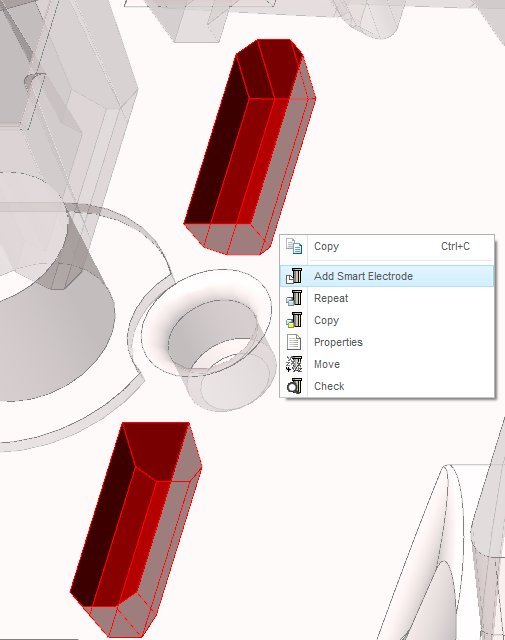
Task: Click the cylindrical hole in the model
Action: coord(212,335)
